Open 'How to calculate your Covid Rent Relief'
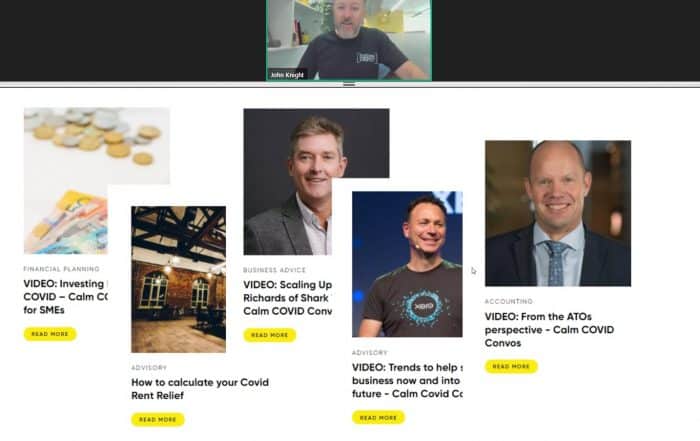 click(200, 389)
